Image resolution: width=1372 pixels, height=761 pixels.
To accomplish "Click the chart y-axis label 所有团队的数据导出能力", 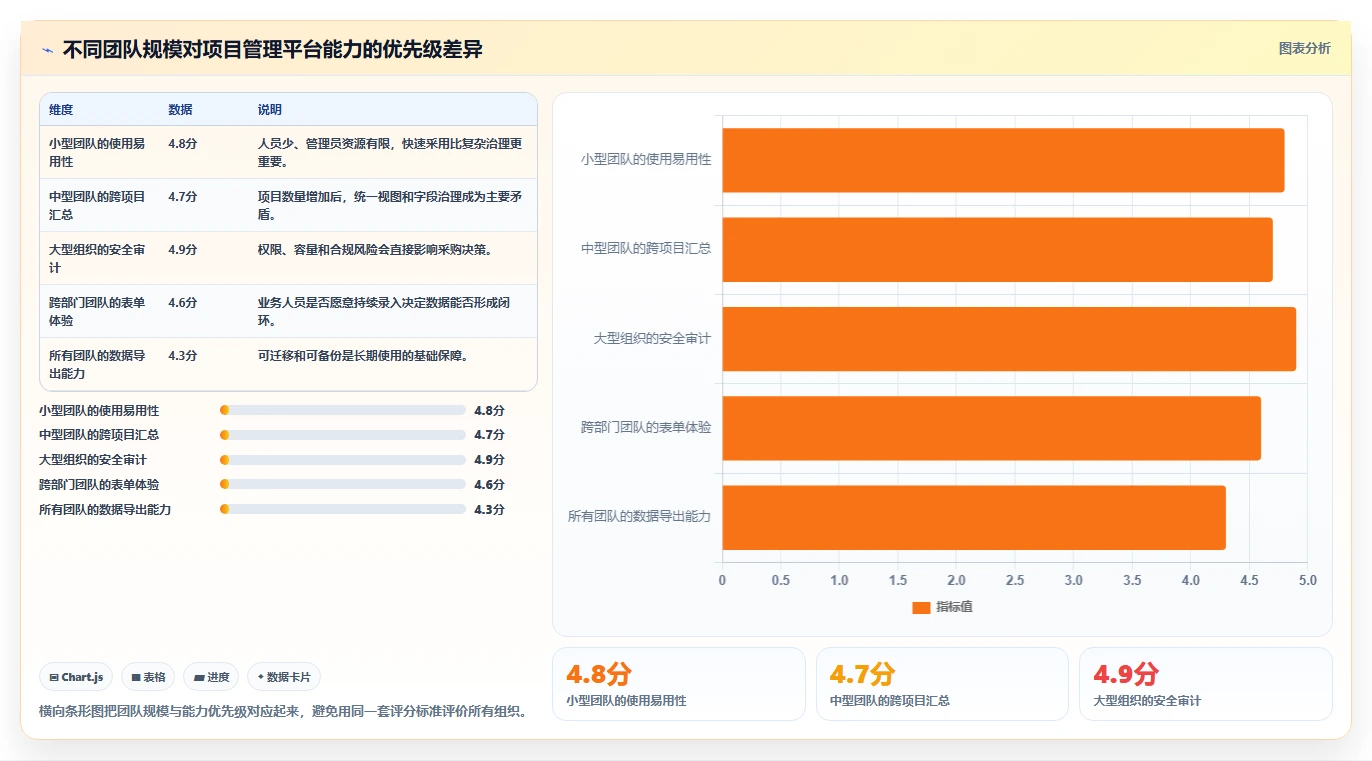I will point(640,517).
